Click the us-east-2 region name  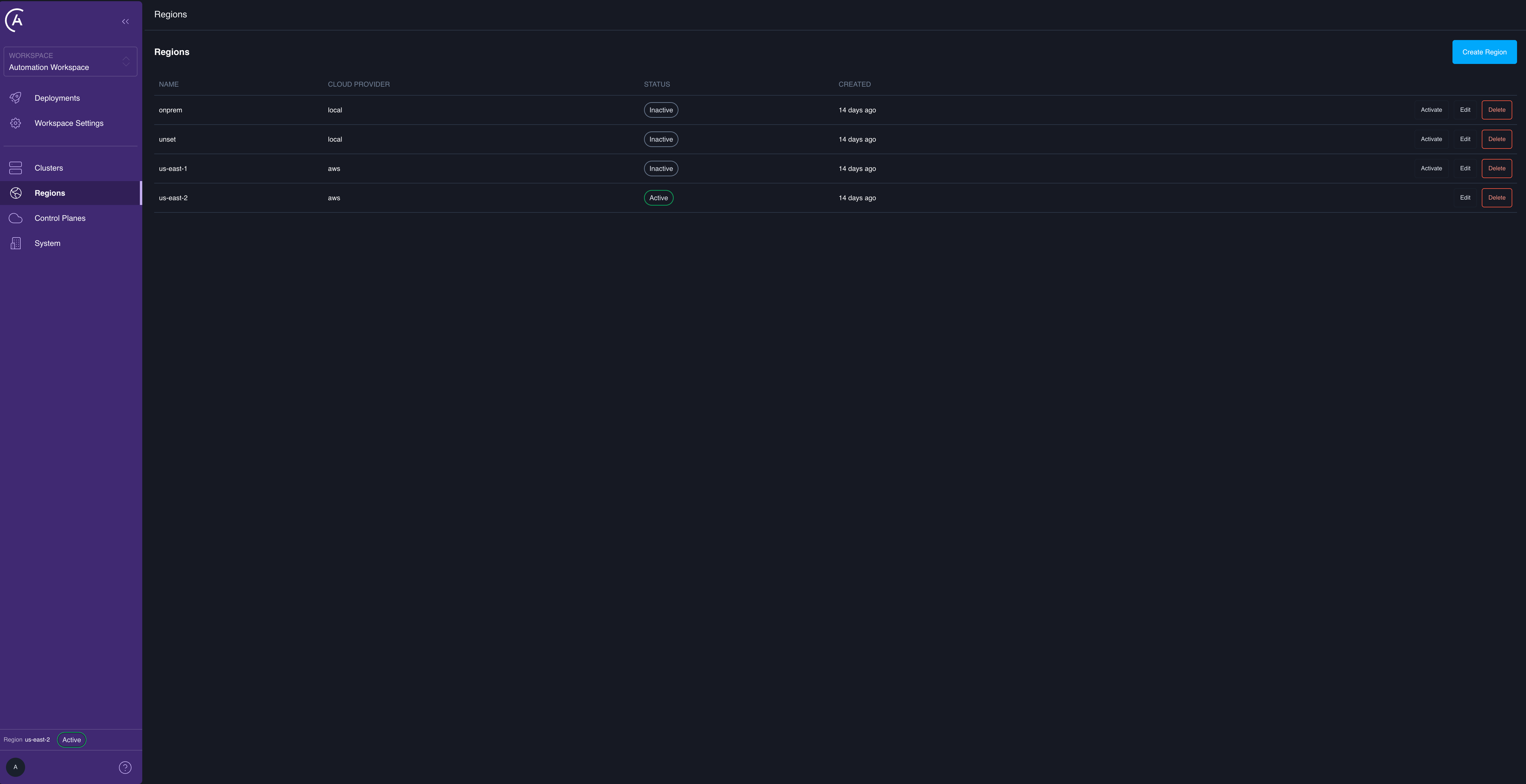(173, 198)
